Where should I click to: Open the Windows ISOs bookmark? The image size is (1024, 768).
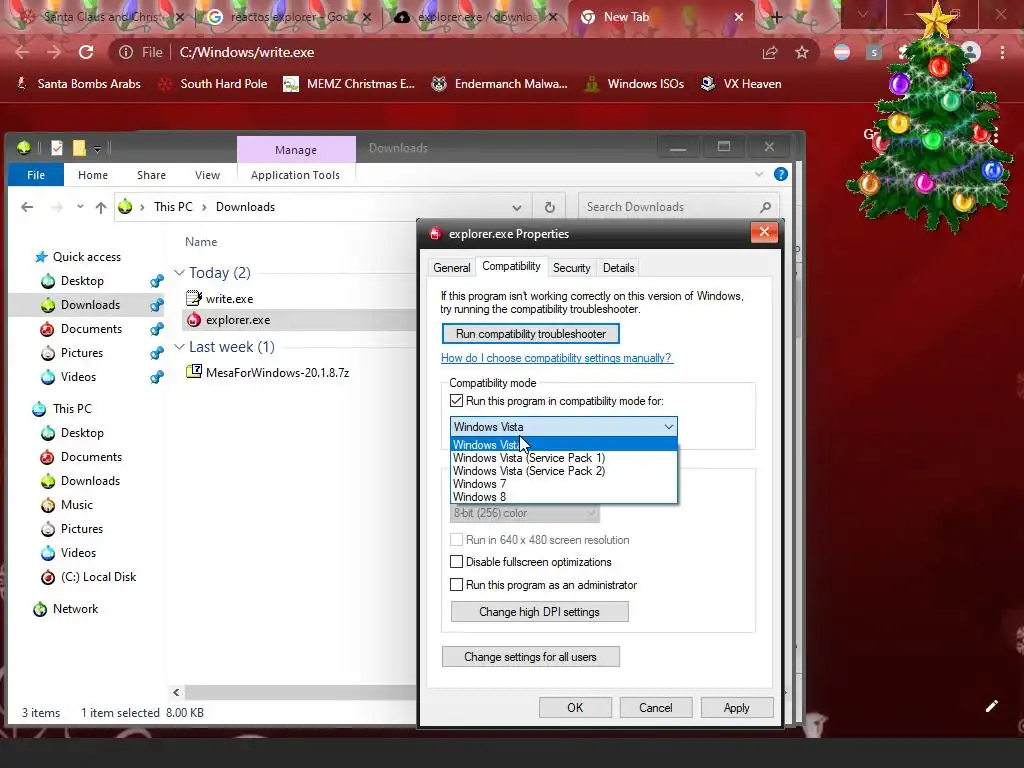634,84
